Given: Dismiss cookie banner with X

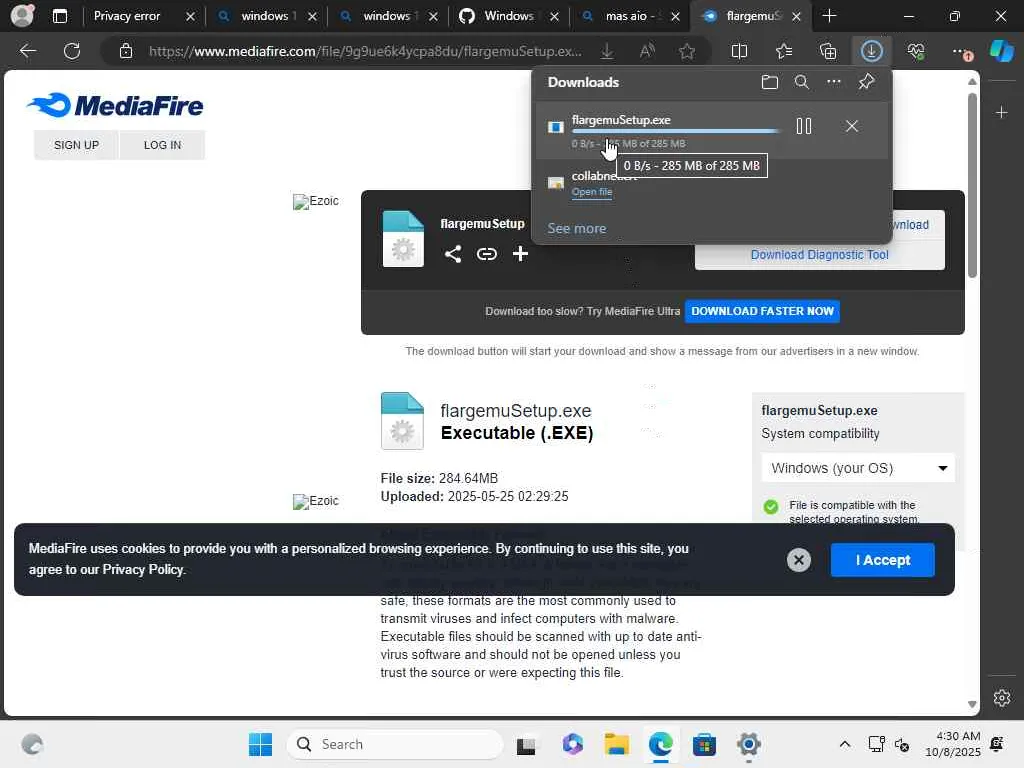Looking at the screenshot, I should (x=799, y=560).
